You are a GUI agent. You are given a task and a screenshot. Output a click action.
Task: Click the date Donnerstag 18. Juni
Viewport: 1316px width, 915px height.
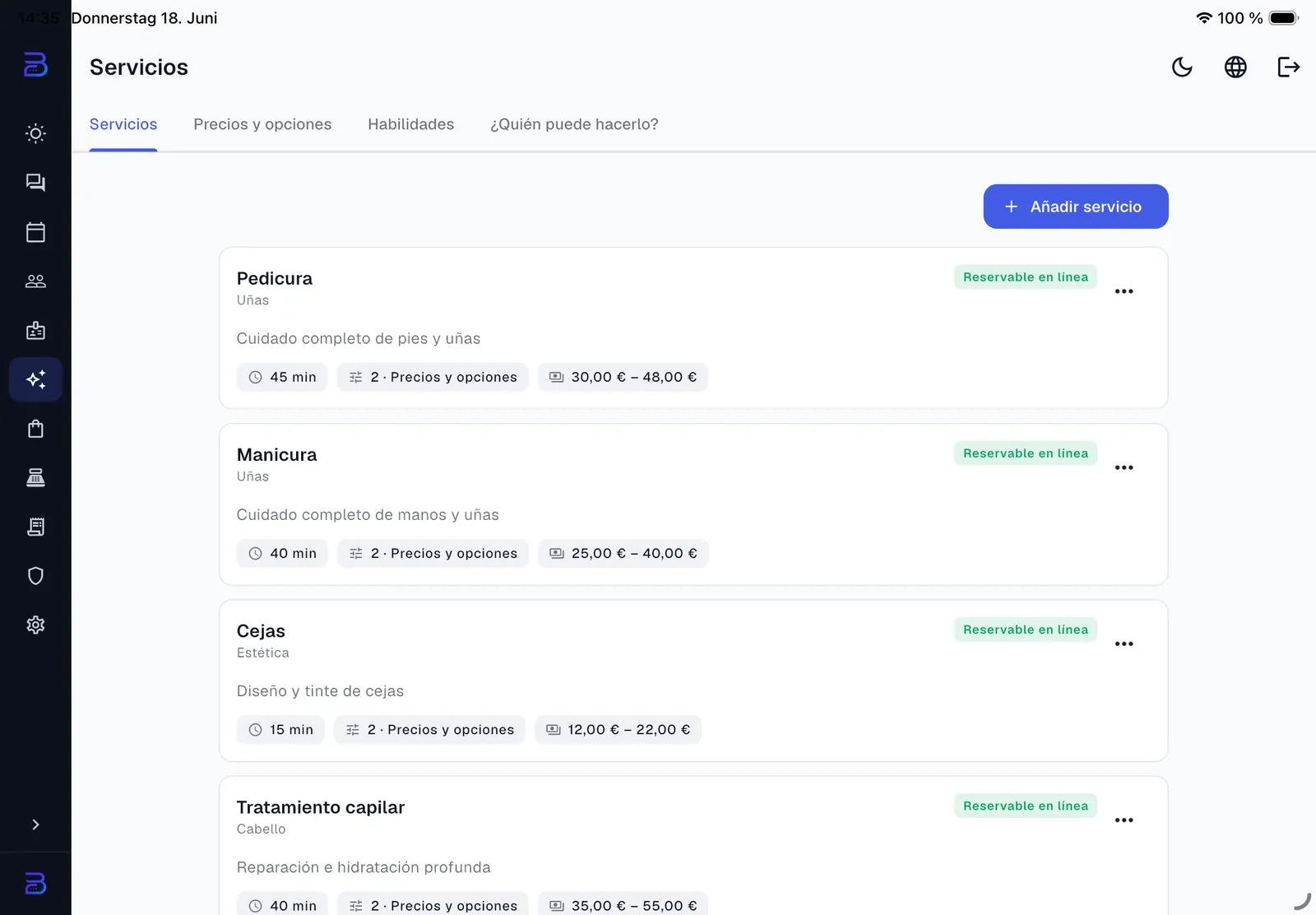(144, 18)
